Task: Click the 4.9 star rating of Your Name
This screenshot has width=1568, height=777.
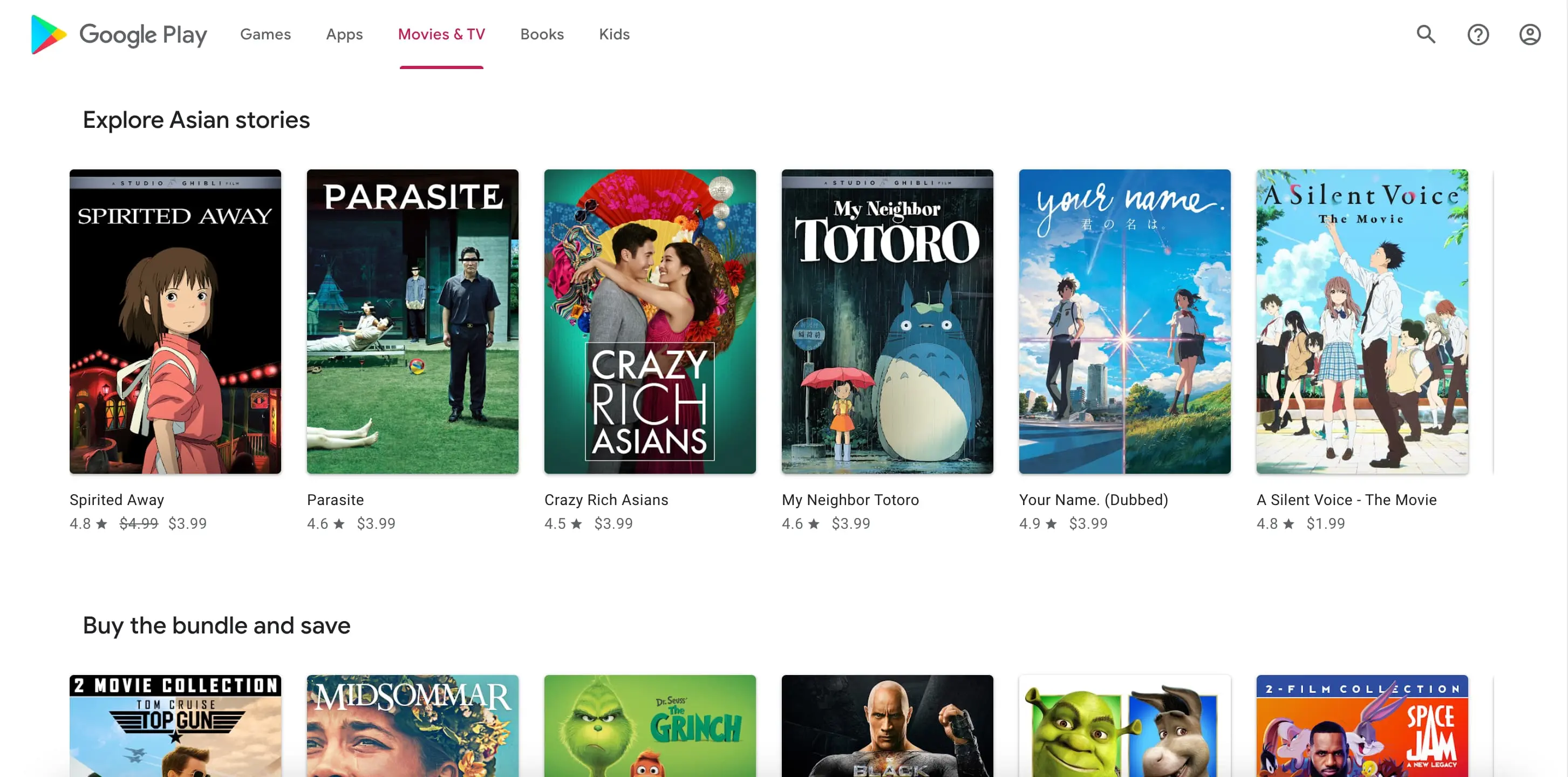Action: tap(1038, 524)
